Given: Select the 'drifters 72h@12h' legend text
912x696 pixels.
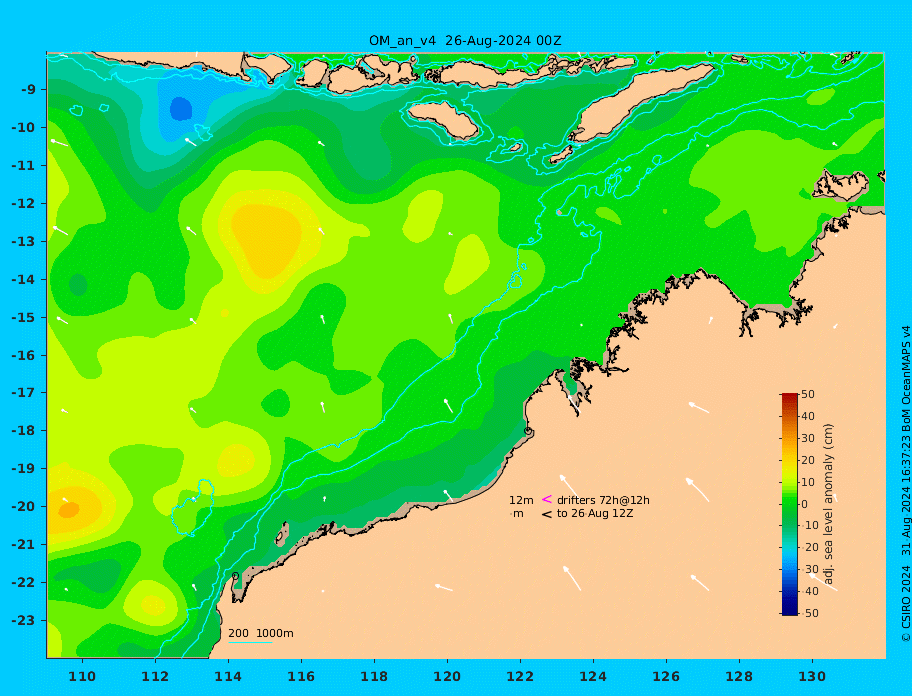Looking at the screenshot, I should tap(603, 500).
